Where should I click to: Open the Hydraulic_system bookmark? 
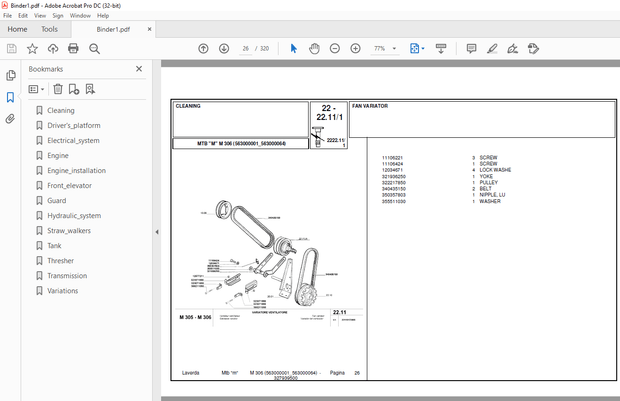tap(74, 216)
